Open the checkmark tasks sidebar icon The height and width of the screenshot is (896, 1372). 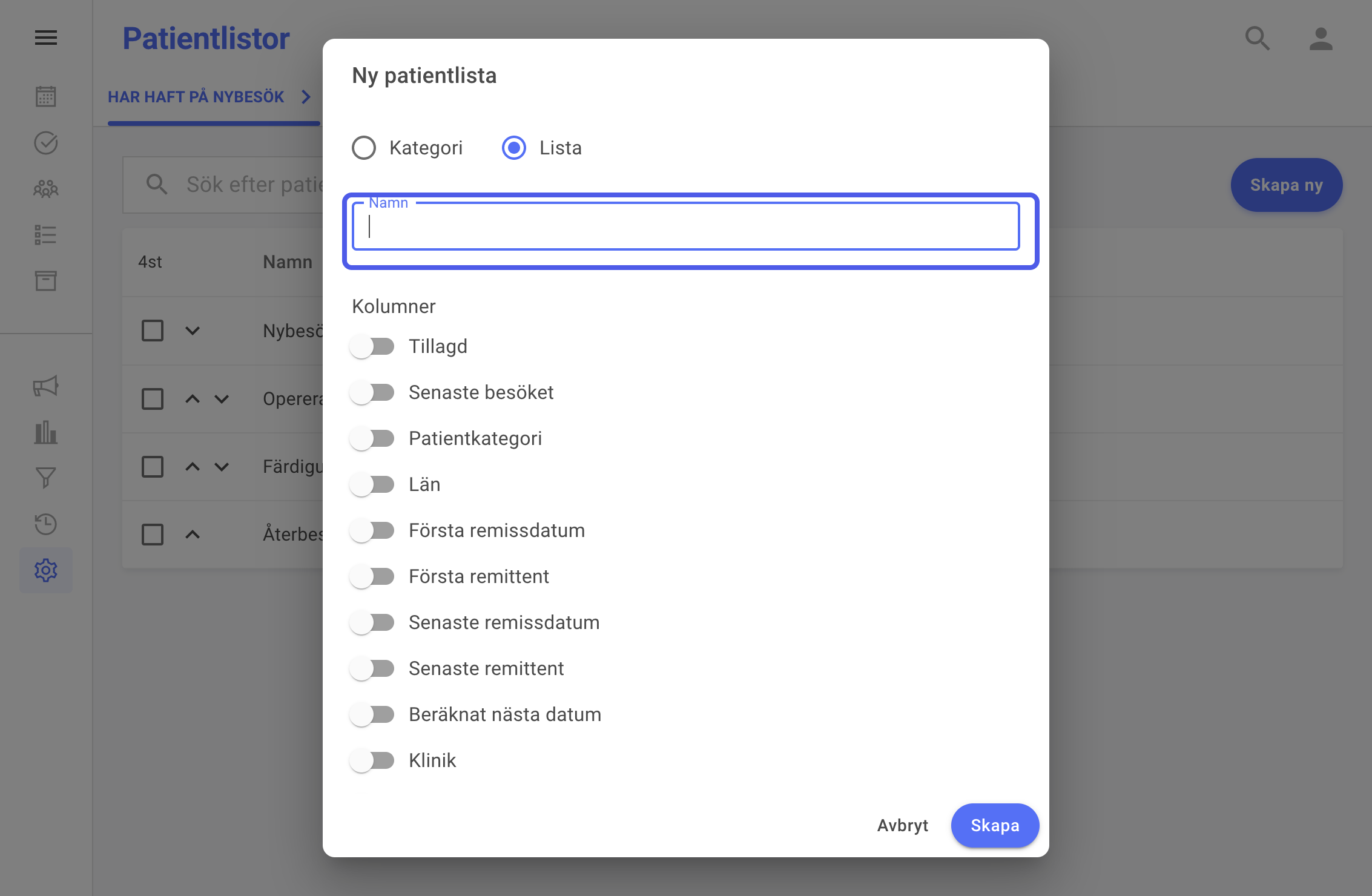[46, 143]
